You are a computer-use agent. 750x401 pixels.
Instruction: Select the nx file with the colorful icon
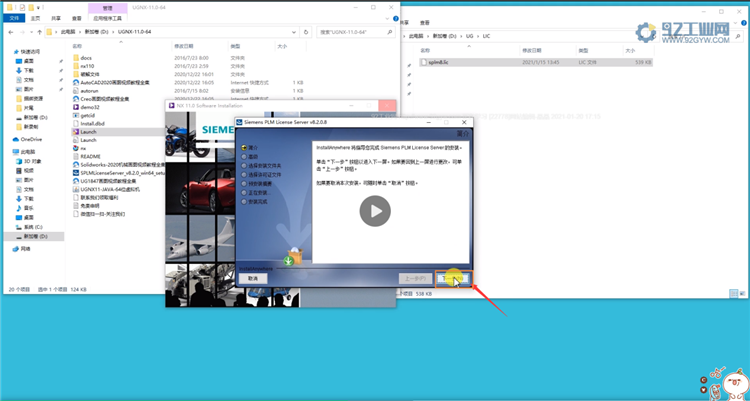(83, 148)
